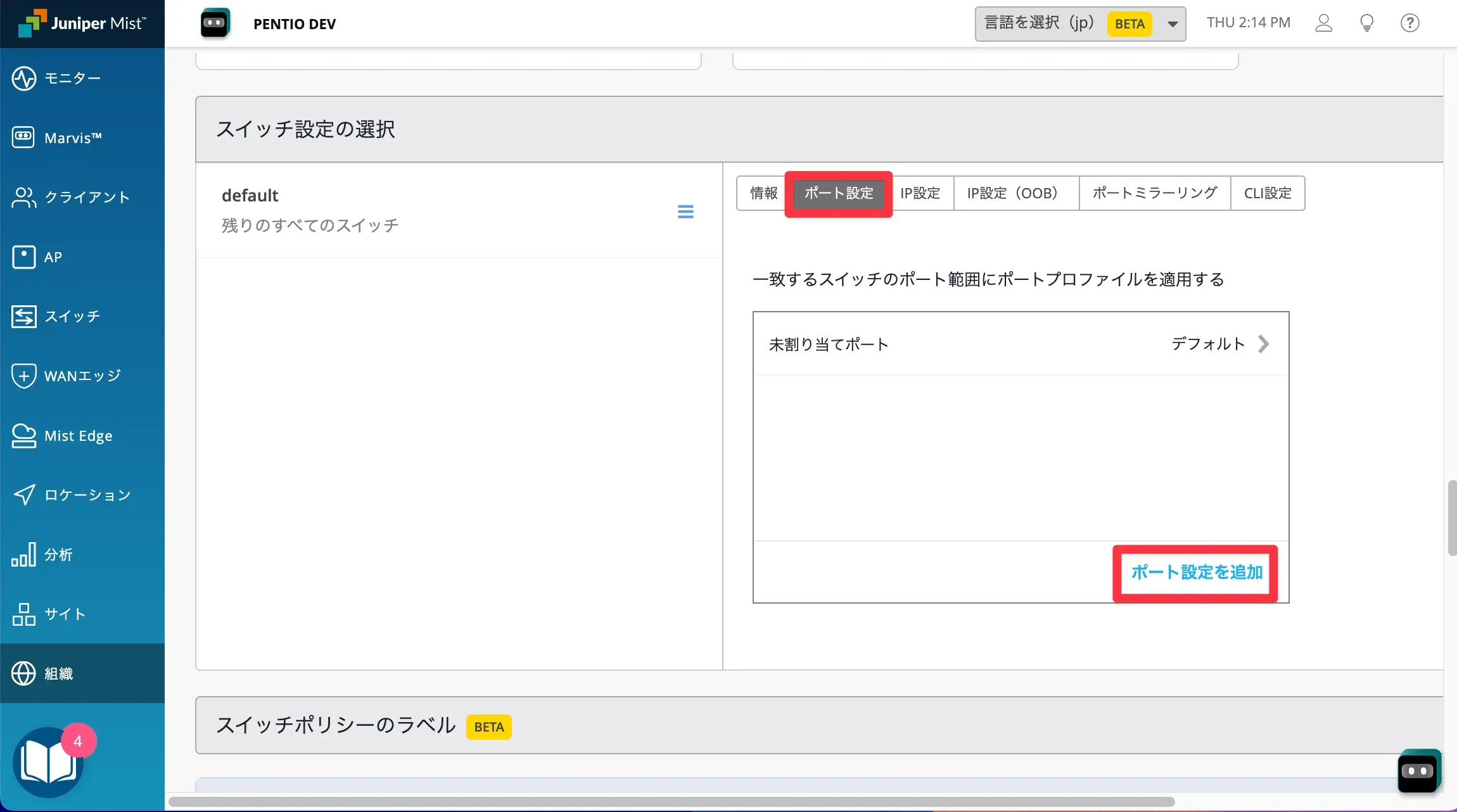Image resolution: width=1457 pixels, height=812 pixels.
Task: Open the Monitor sidebar icon
Action: pyautogui.click(x=24, y=79)
